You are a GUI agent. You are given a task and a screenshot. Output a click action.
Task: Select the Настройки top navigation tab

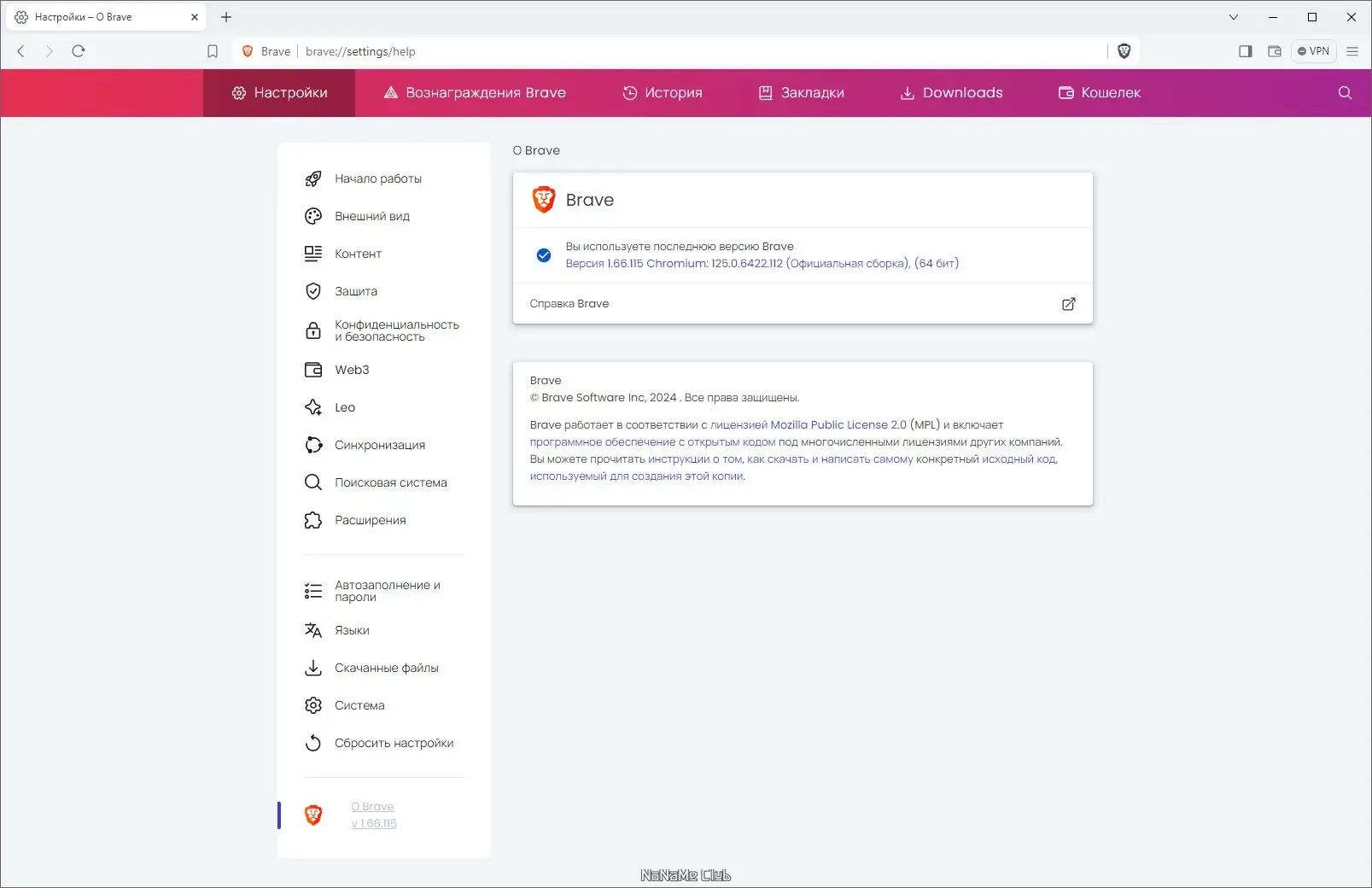pyautogui.click(x=279, y=93)
